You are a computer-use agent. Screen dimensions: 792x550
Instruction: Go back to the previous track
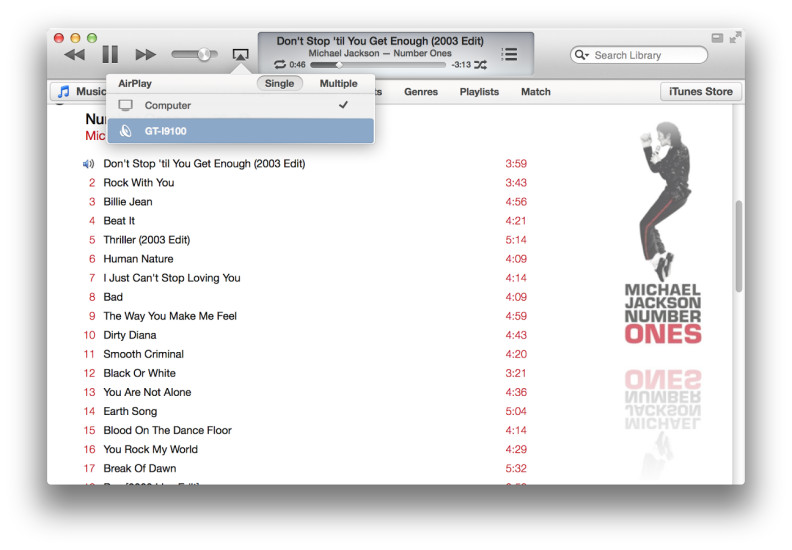(x=74, y=55)
